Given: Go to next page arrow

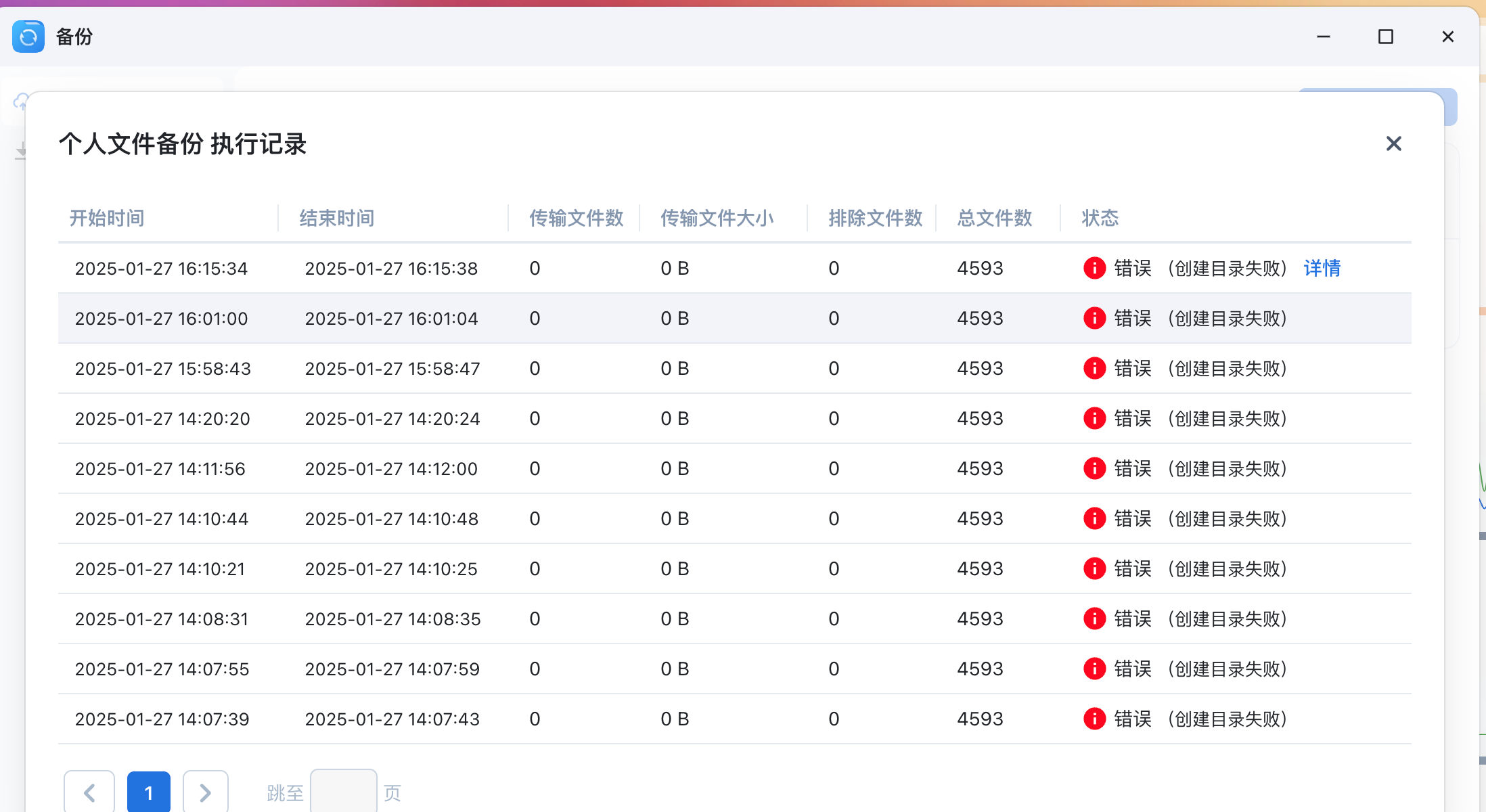Looking at the screenshot, I should pos(206,792).
